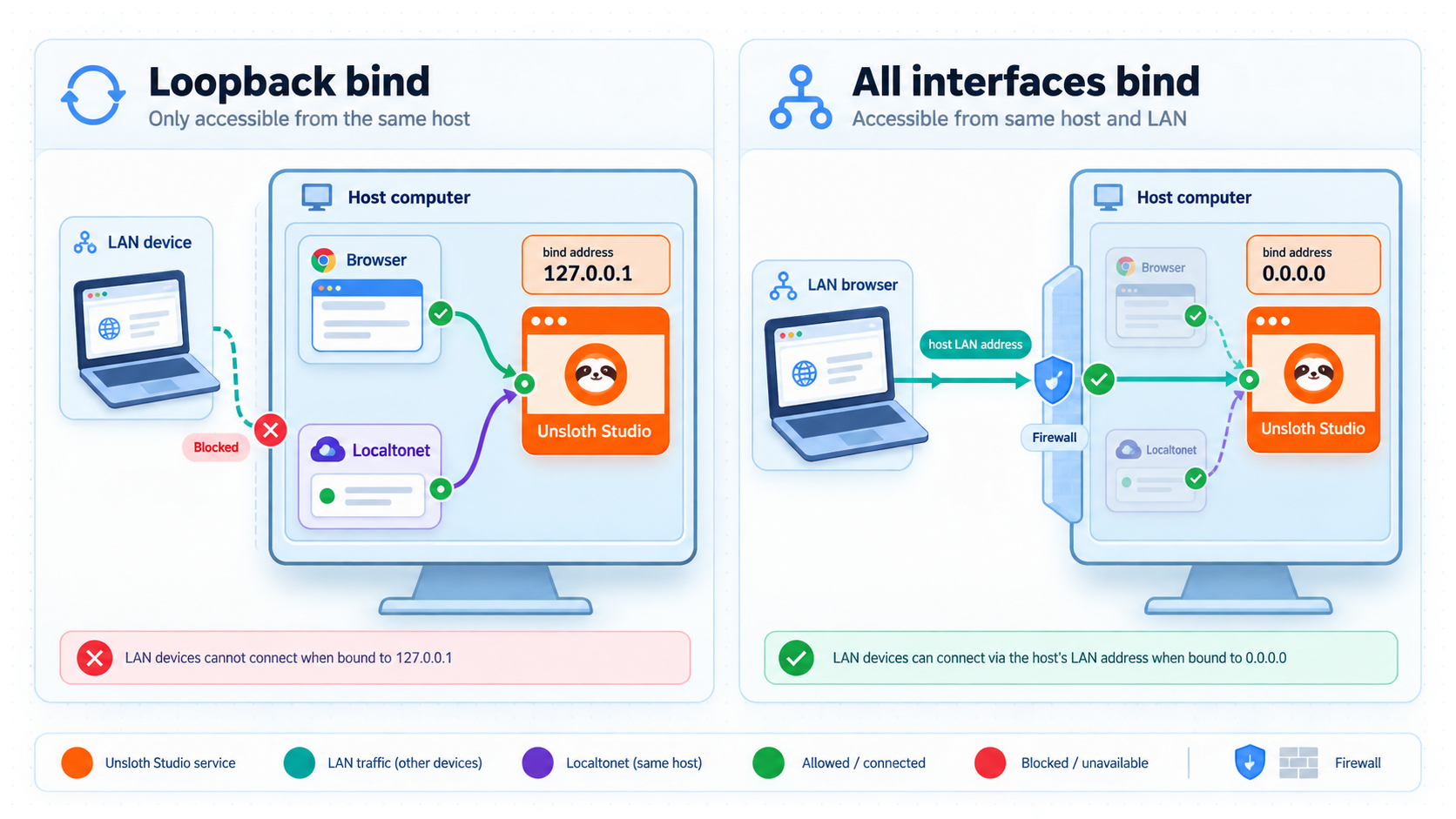Click "Only accessible from the same host" subtitle
The height and width of the screenshot is (819, 1456).
309,118
